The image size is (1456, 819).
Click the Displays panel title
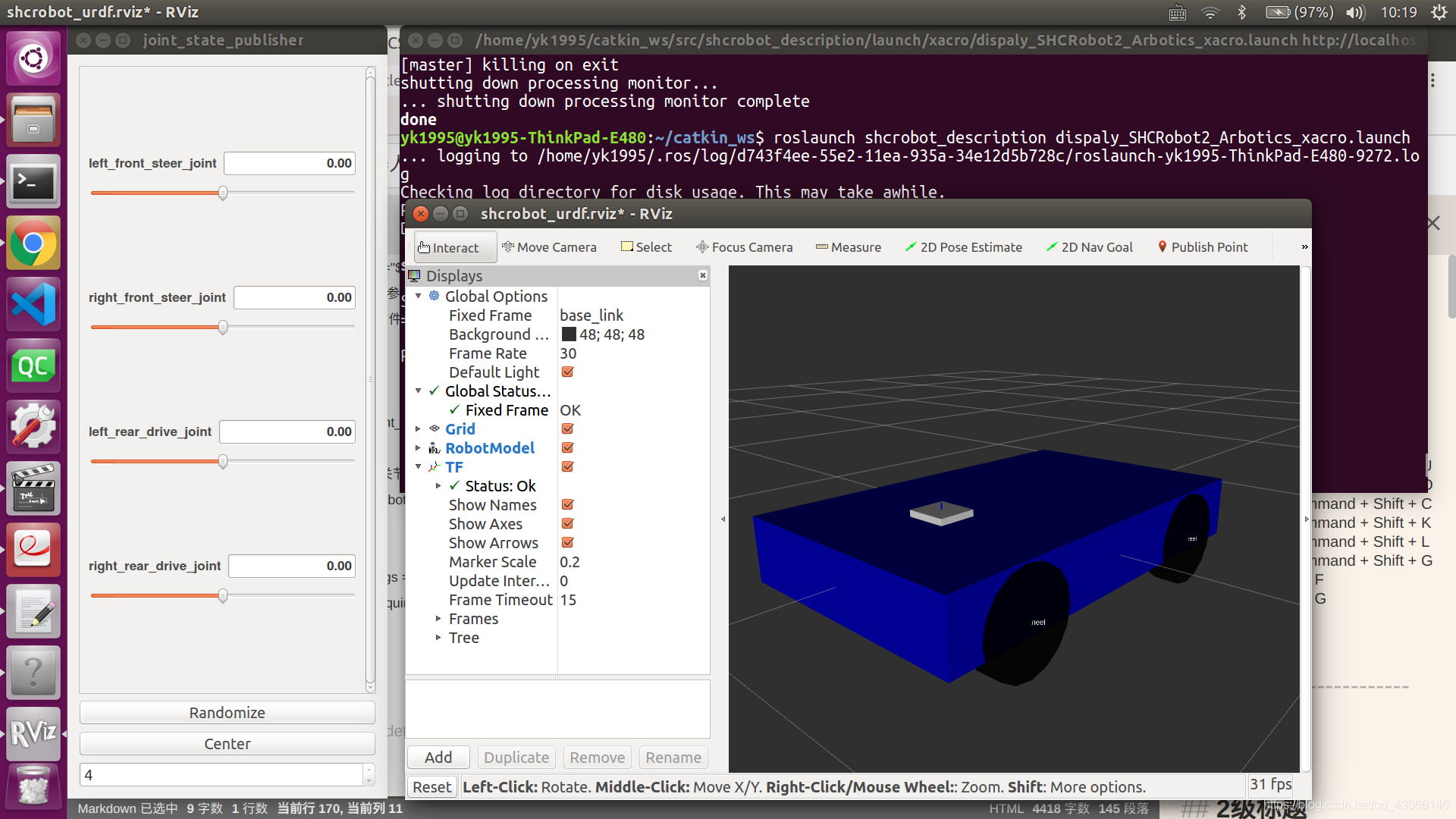tap(454, 275)
